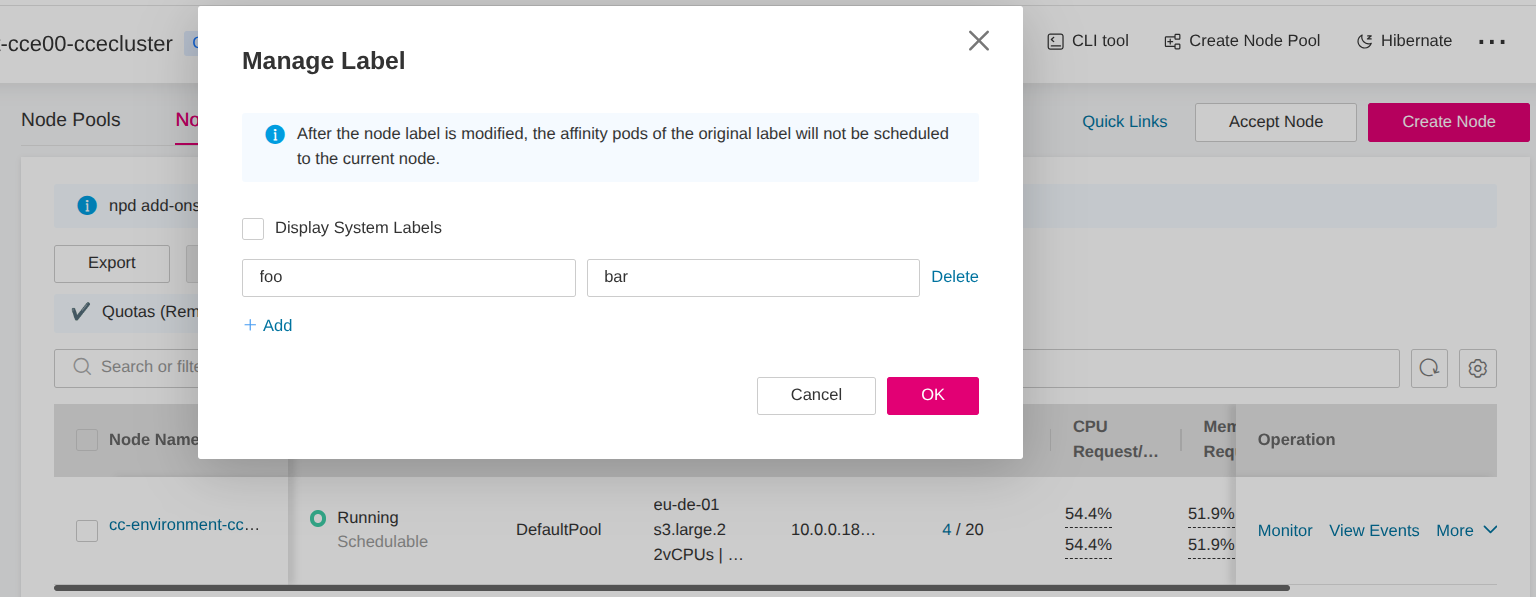Click the Delete link next to bar

(954, 277)
